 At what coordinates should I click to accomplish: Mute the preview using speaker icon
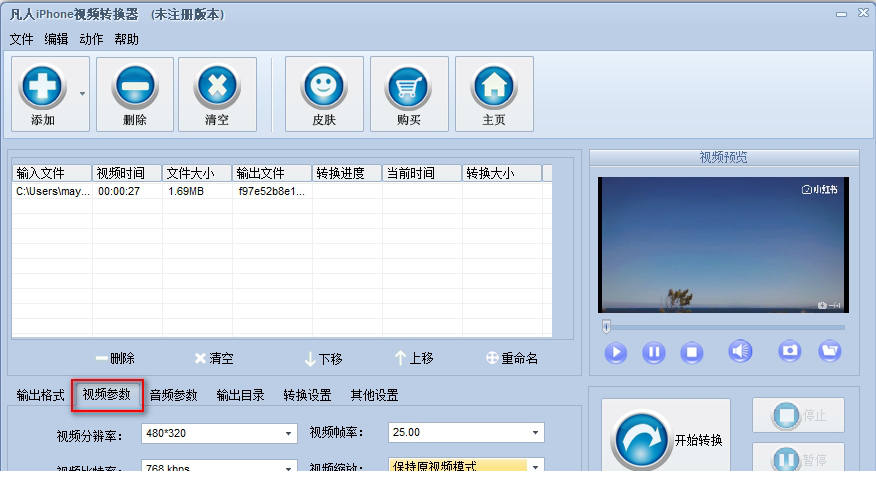[x=740, y=351]
